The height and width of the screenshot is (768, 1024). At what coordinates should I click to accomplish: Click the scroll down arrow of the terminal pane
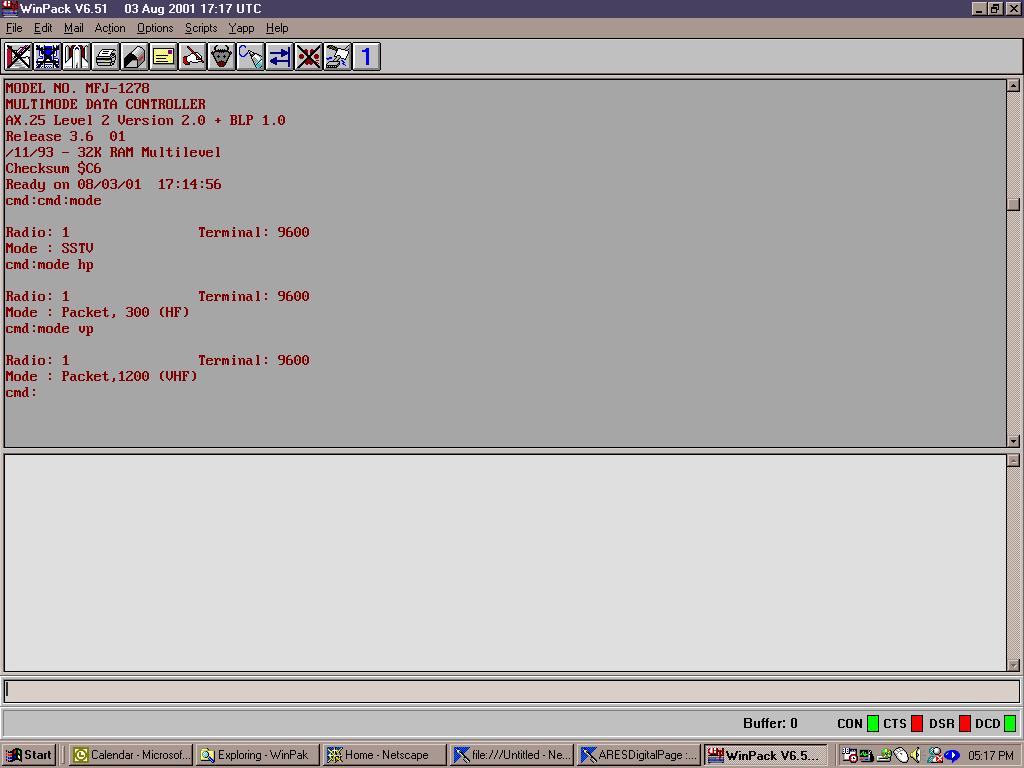[1013, 441]
